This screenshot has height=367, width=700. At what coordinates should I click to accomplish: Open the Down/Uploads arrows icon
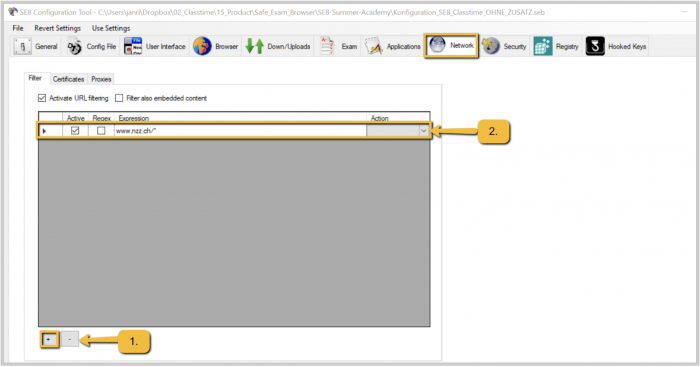pos(254,46)
